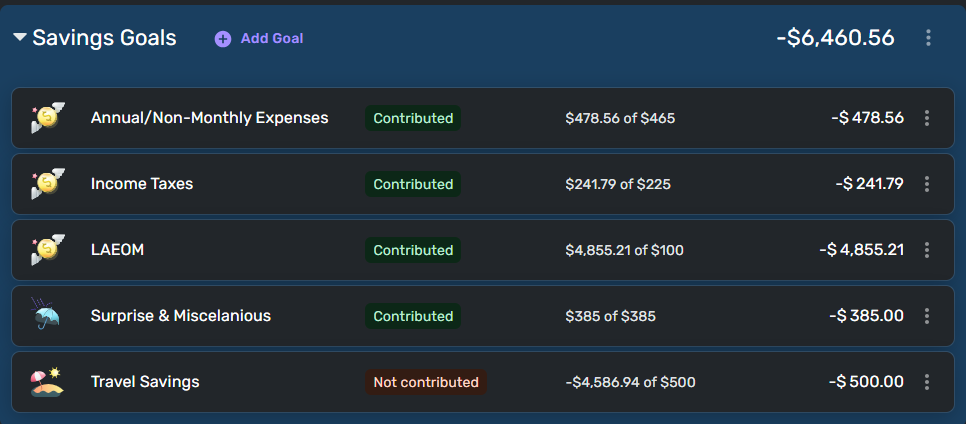
Task: Click the plus icon beside Add Goal
Action: 223,38
